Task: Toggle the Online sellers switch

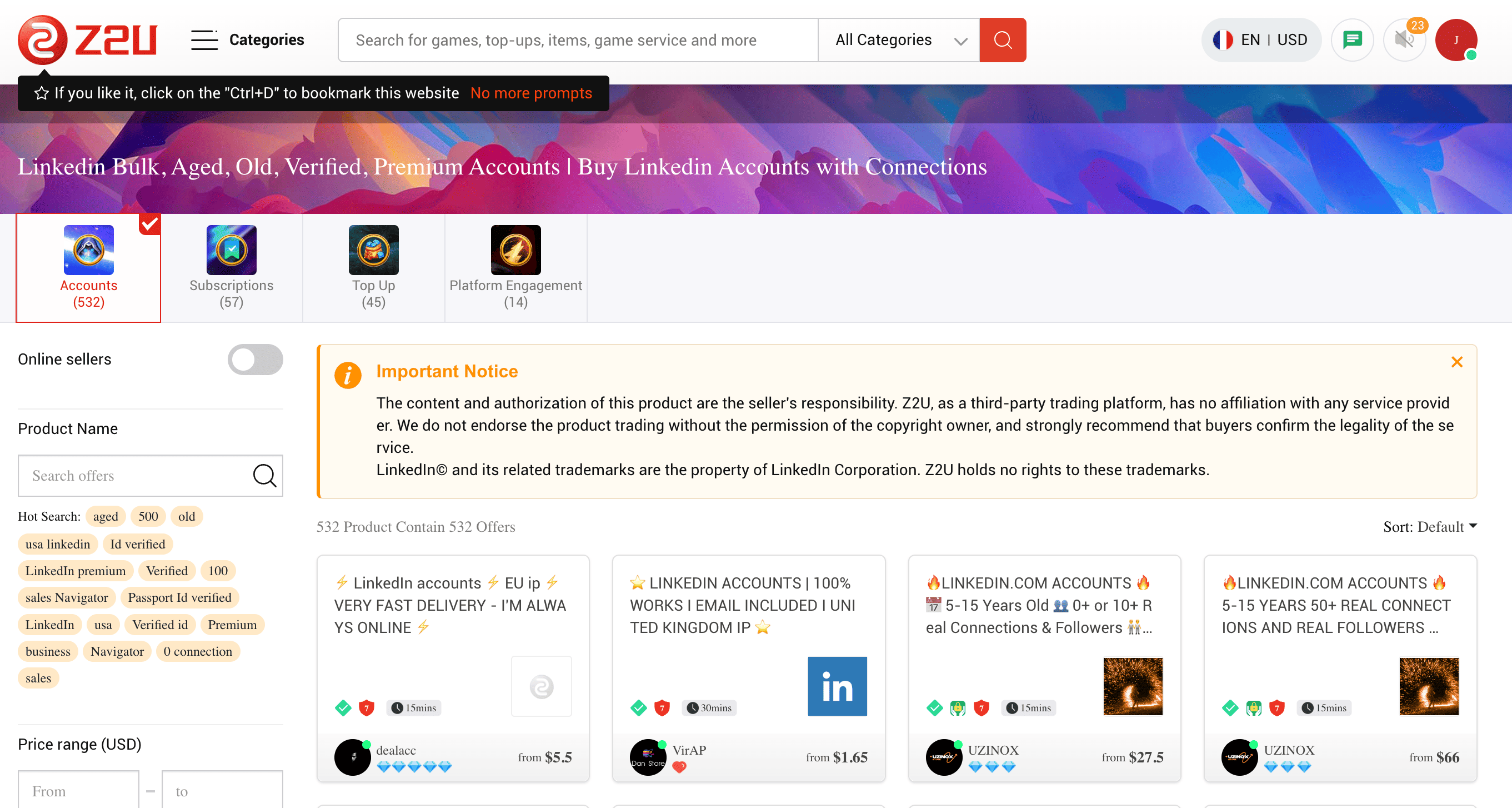Action: click(256, 360)
